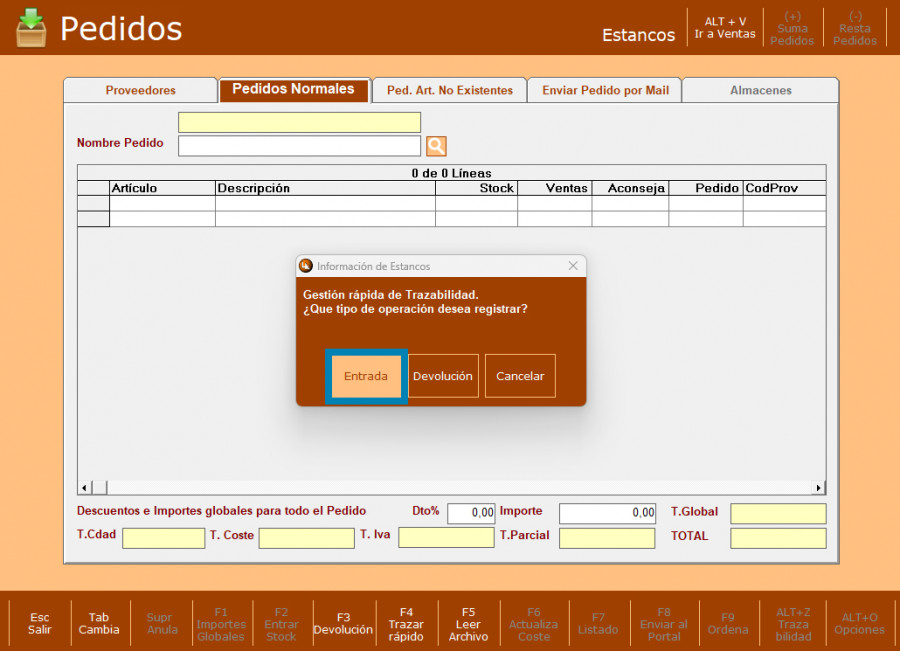The image size is (900, 651).
Task: Click F4 Trazar rápido shortcut button
Action: (406, 623)
